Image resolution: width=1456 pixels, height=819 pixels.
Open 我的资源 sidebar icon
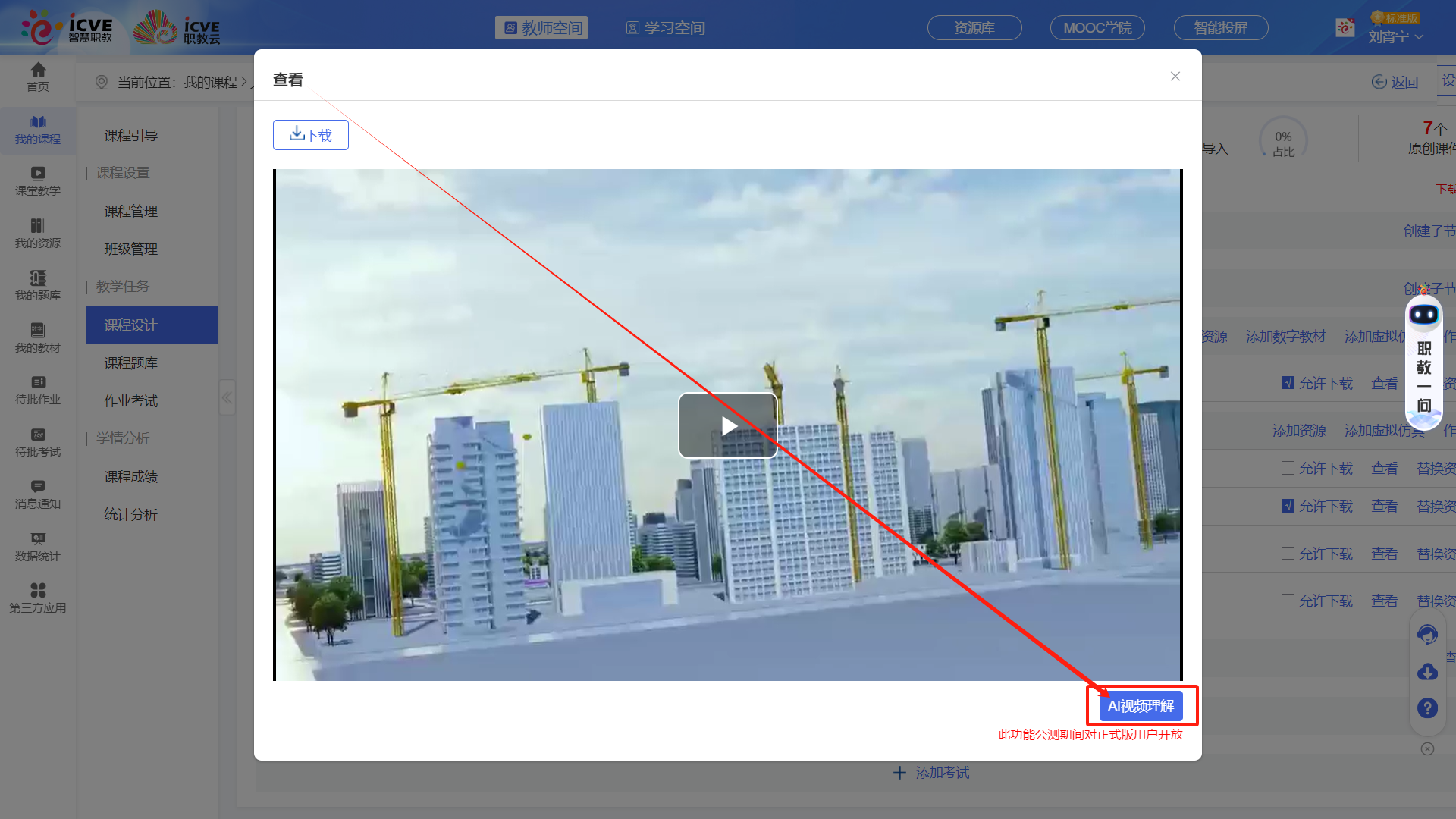coord(38,233)
